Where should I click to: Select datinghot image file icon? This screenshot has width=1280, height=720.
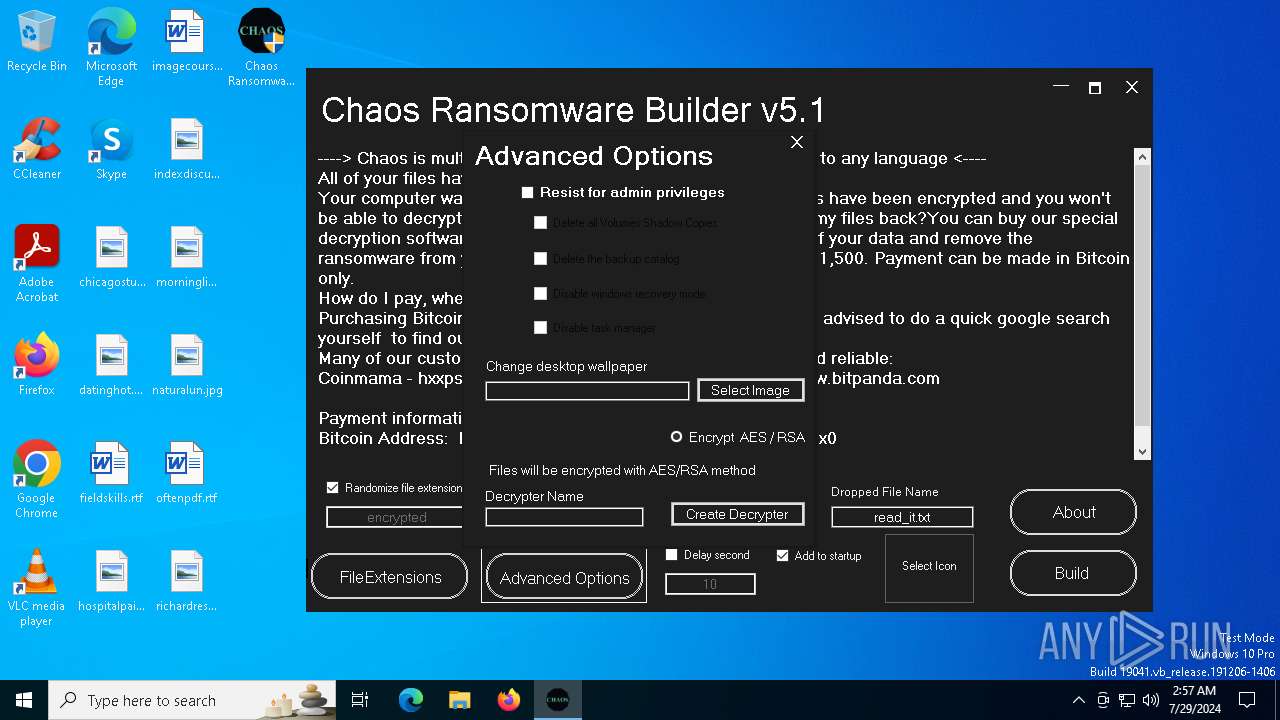tap(111, 365)
